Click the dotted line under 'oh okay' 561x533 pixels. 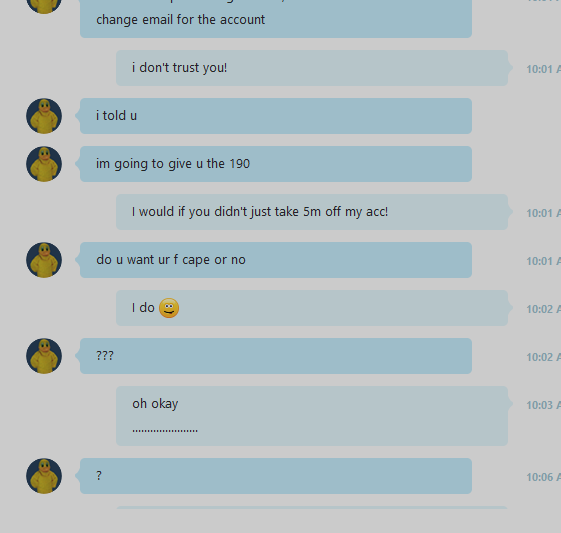point(165,430)
